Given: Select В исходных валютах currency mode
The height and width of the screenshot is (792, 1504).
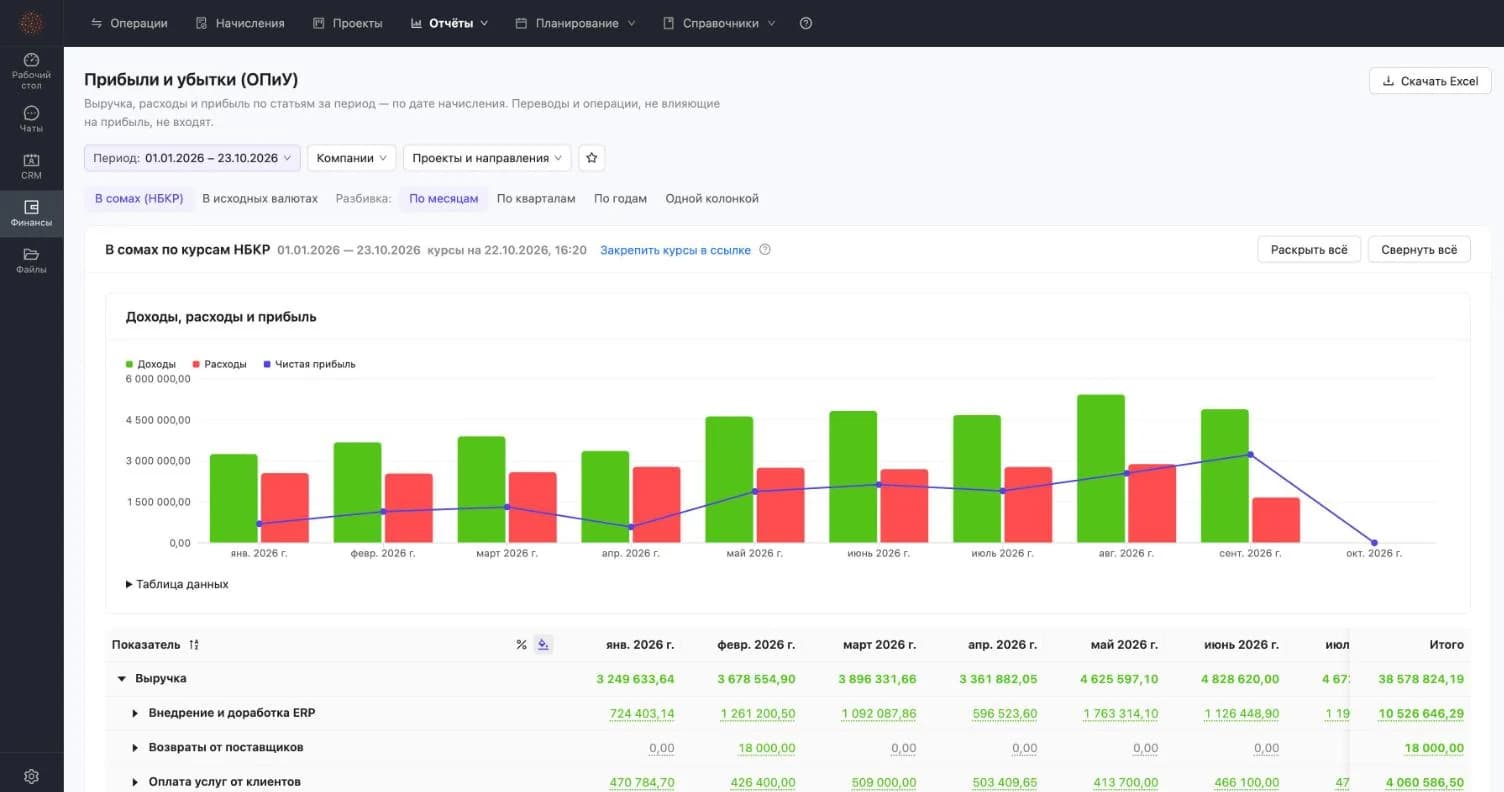Looking at the screenshot, I should pyautogui.click(x=260, y=198).
